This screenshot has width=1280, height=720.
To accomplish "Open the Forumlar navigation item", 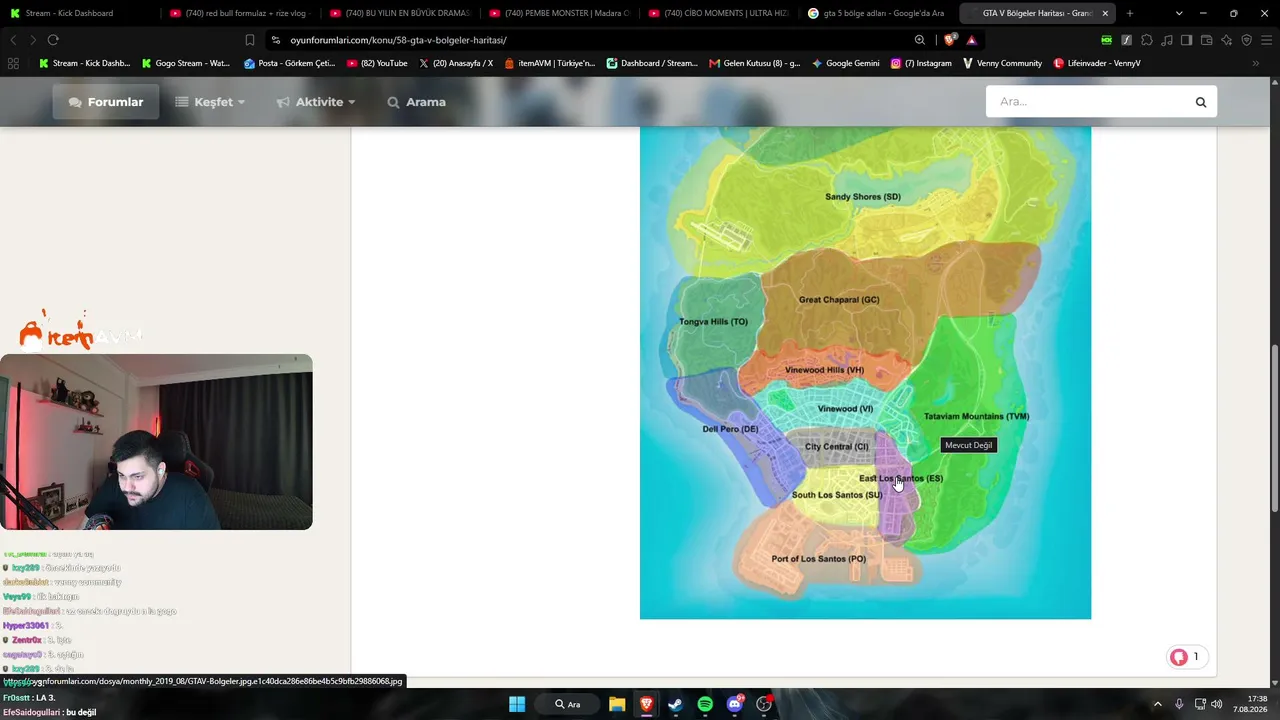I will pyautogui.click(x=106, y=102).
